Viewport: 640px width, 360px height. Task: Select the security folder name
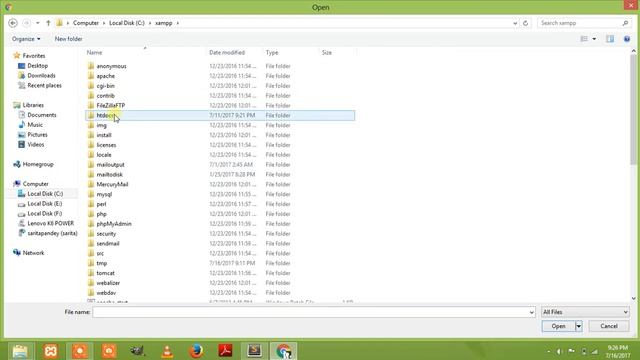106,233
